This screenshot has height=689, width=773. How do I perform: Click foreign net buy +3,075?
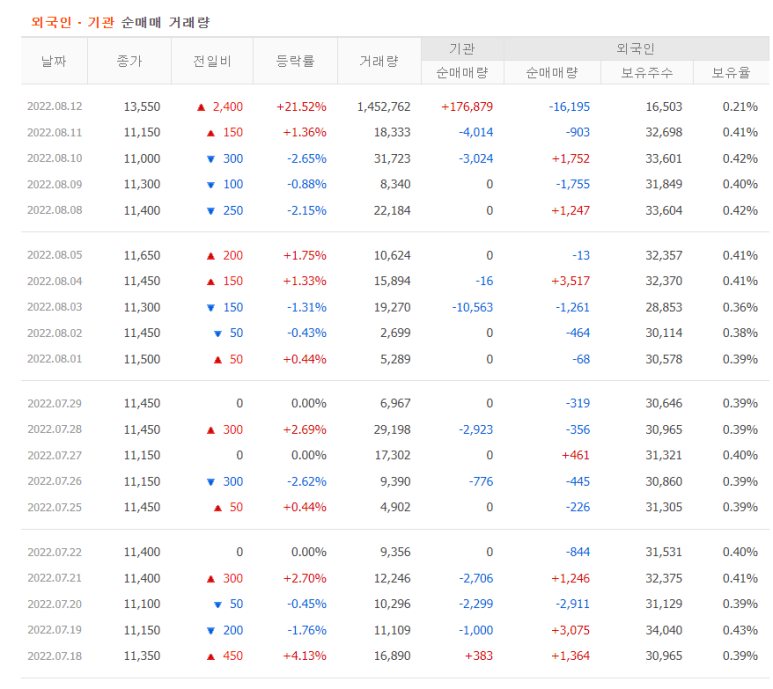(x=570, y=630)
